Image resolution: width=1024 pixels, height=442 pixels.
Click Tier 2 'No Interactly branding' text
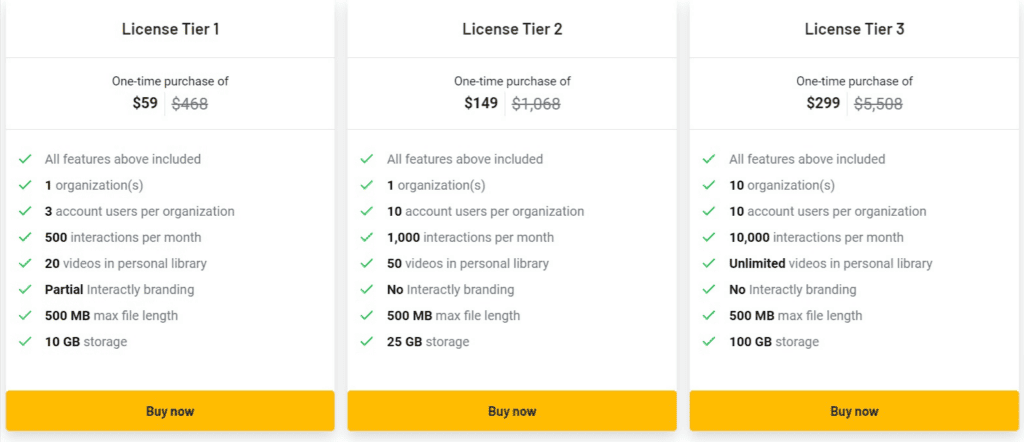pyautogui.click(x=450, y=290)
